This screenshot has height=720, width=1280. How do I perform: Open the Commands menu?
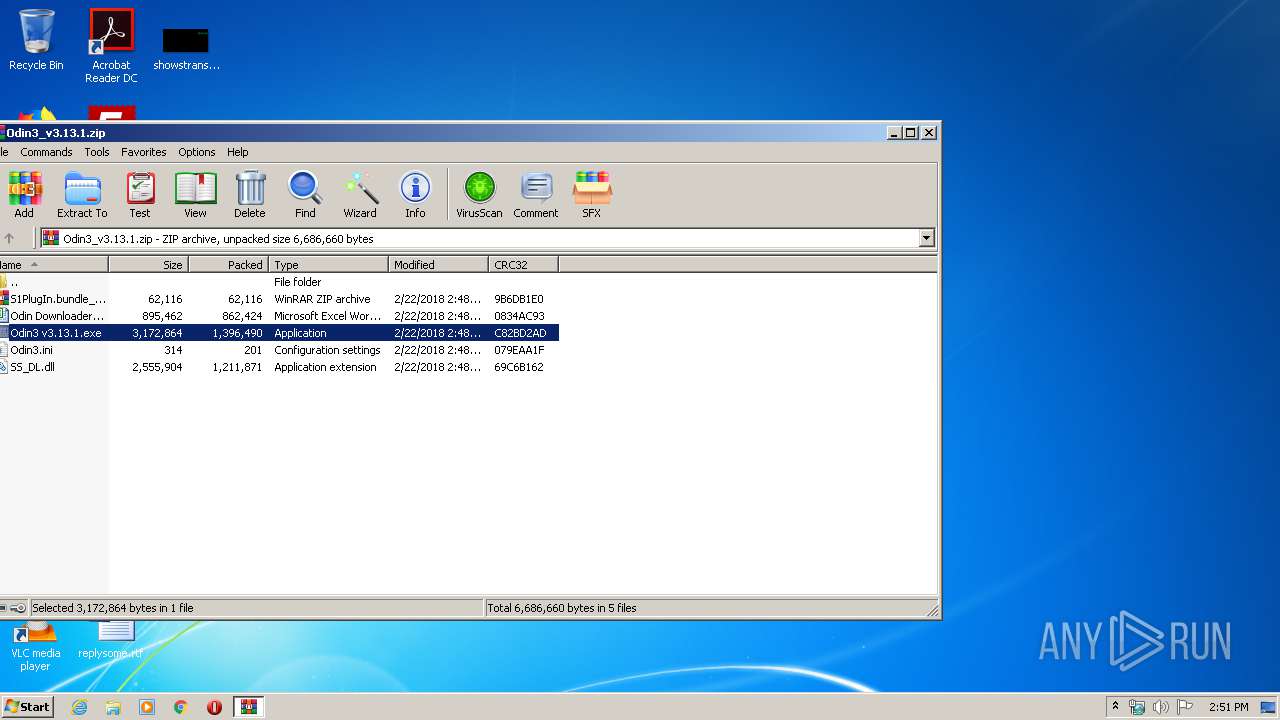tap(46, 152)
